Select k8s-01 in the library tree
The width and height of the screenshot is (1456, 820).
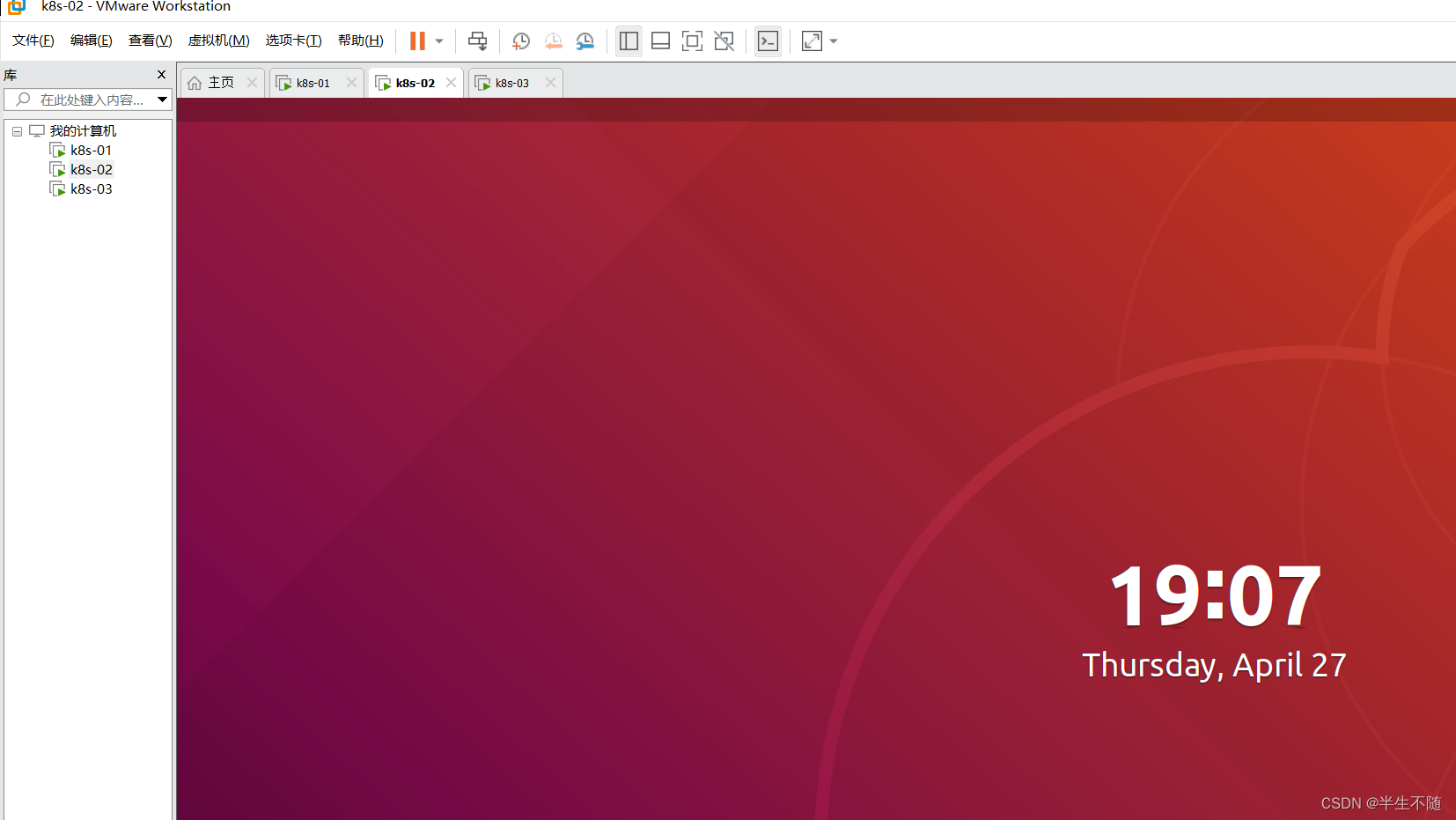point(91,151)
